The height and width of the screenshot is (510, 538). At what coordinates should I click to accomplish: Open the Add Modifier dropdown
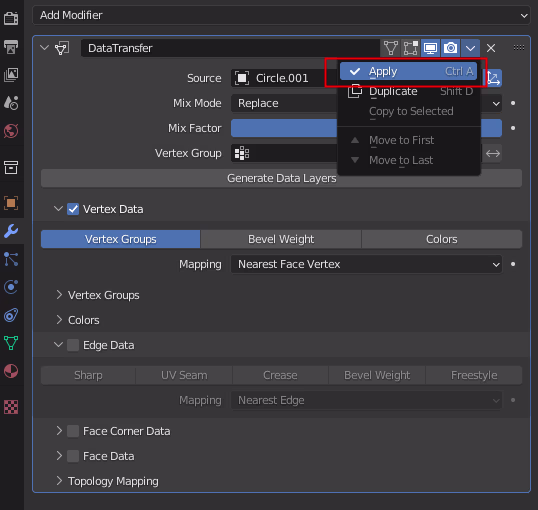click(x=281, y=15)
